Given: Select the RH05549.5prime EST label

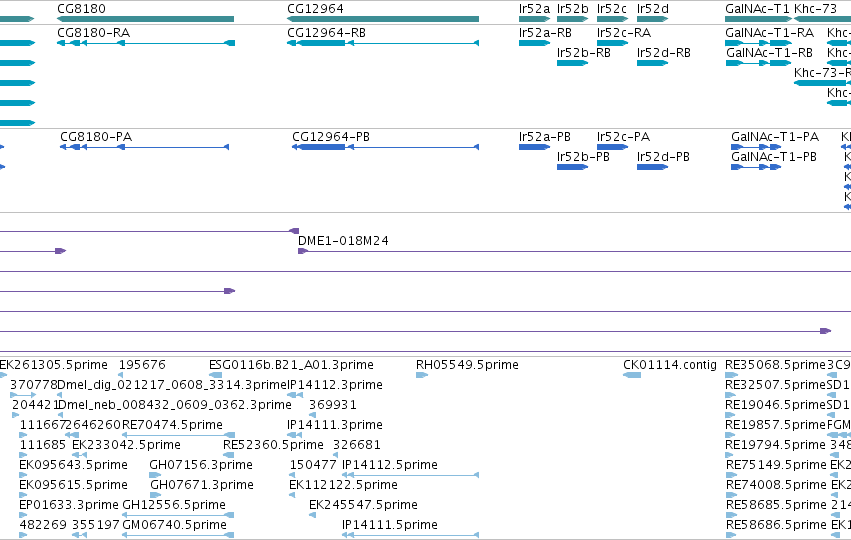Looking at the screenshot, I should 467,365.
